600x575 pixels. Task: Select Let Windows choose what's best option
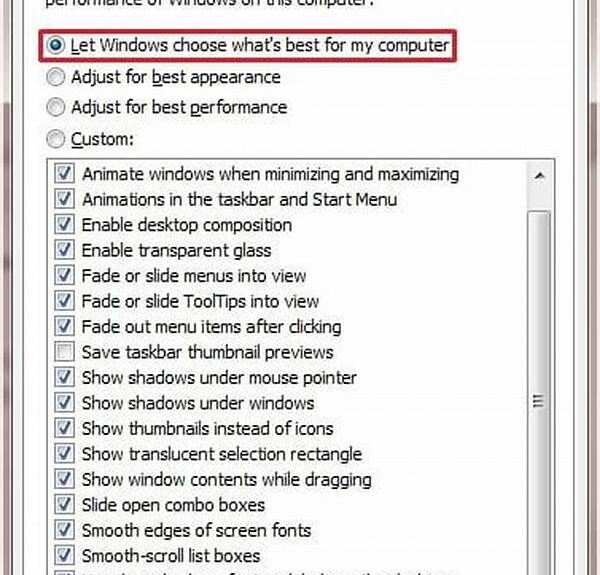[56, 46]
